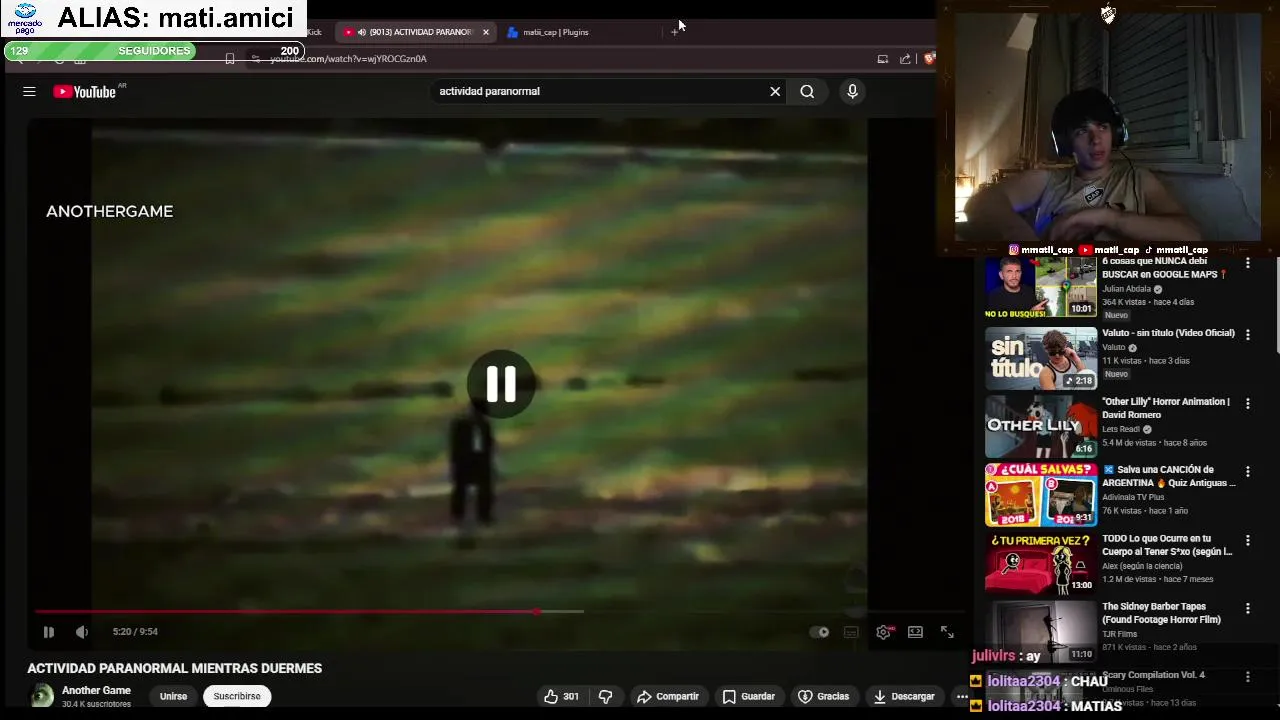The image size is (1280, 720).
Task: Open The Sidney Barber Tapes thumbnail
Action: 1040,631
